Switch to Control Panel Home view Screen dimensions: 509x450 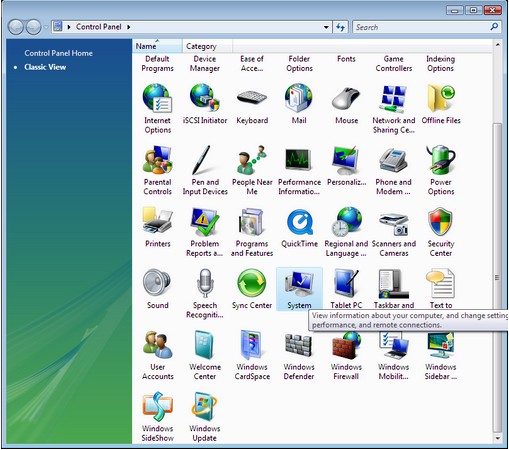click(x=58, y=53)
